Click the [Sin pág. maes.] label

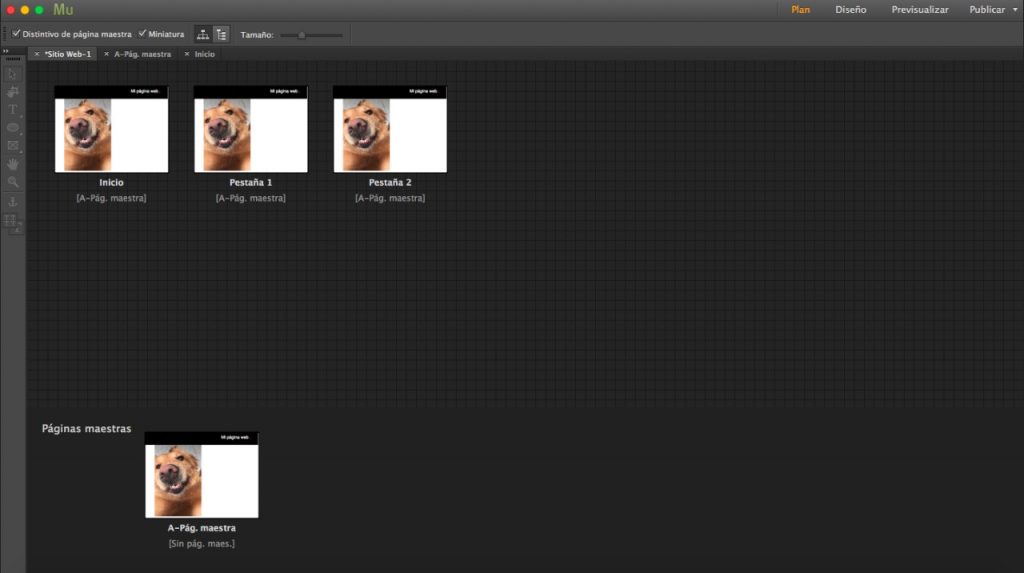click(x=202, y=544)
